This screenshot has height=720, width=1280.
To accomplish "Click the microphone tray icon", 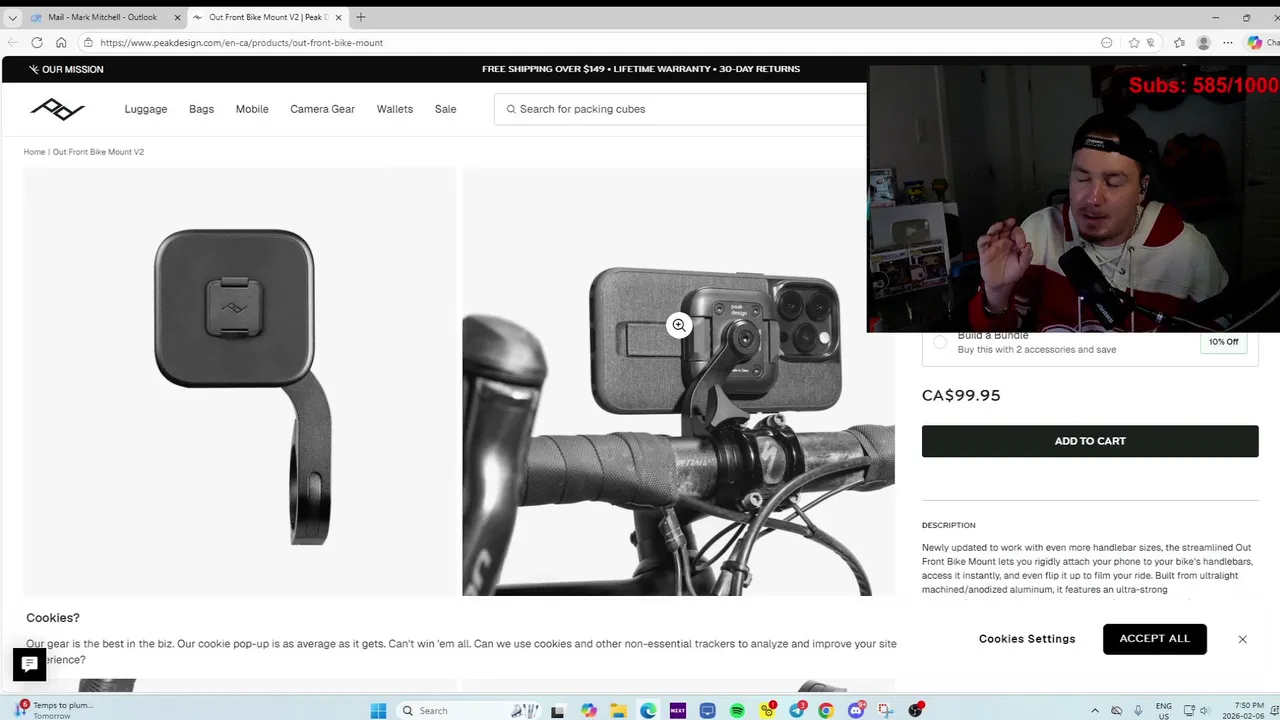I will click(x=1139, y=711).
